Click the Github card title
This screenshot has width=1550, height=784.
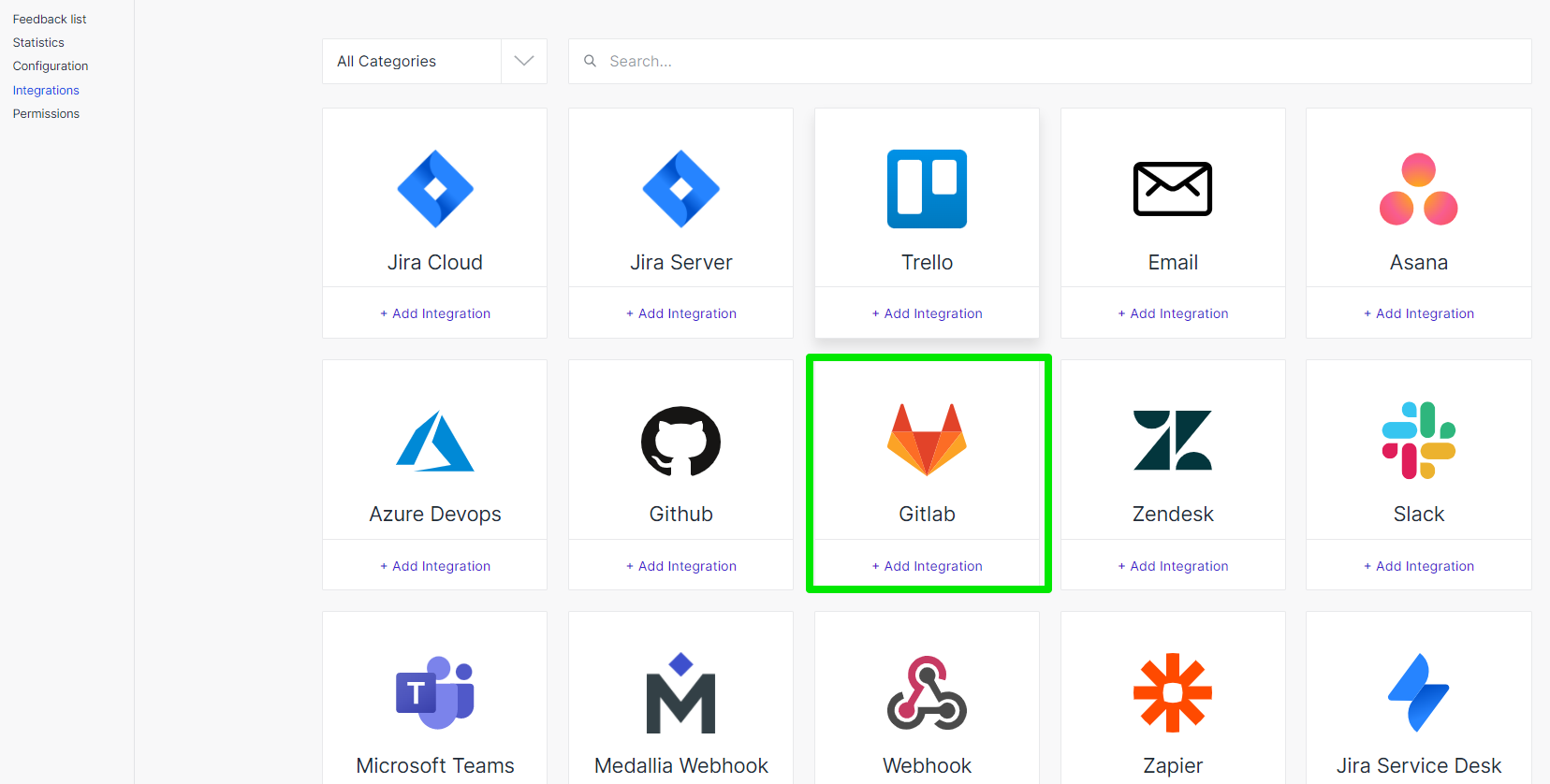click(x=681, y=514)
